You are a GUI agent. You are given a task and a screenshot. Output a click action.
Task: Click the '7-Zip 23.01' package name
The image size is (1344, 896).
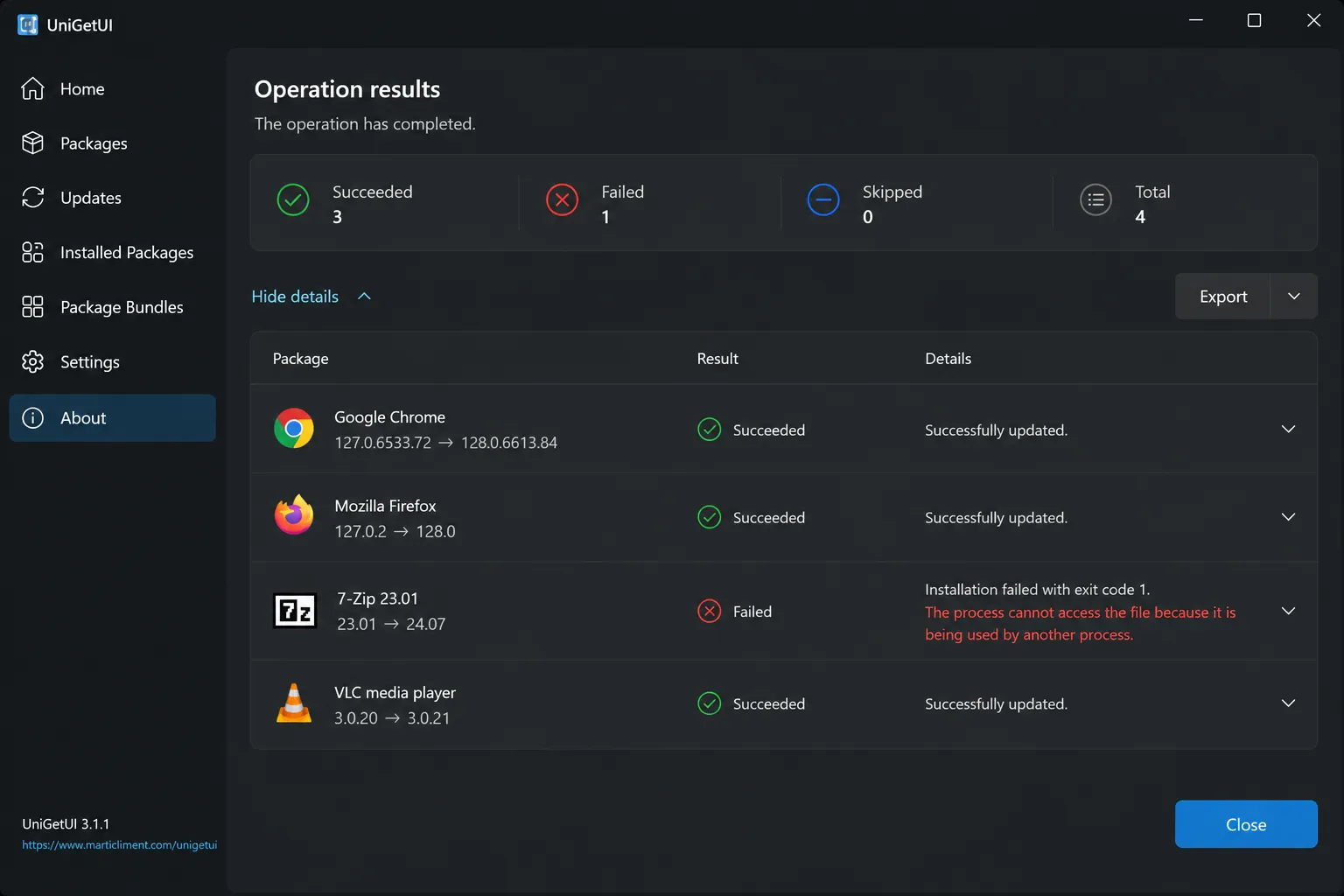click(x=377, y=598)
